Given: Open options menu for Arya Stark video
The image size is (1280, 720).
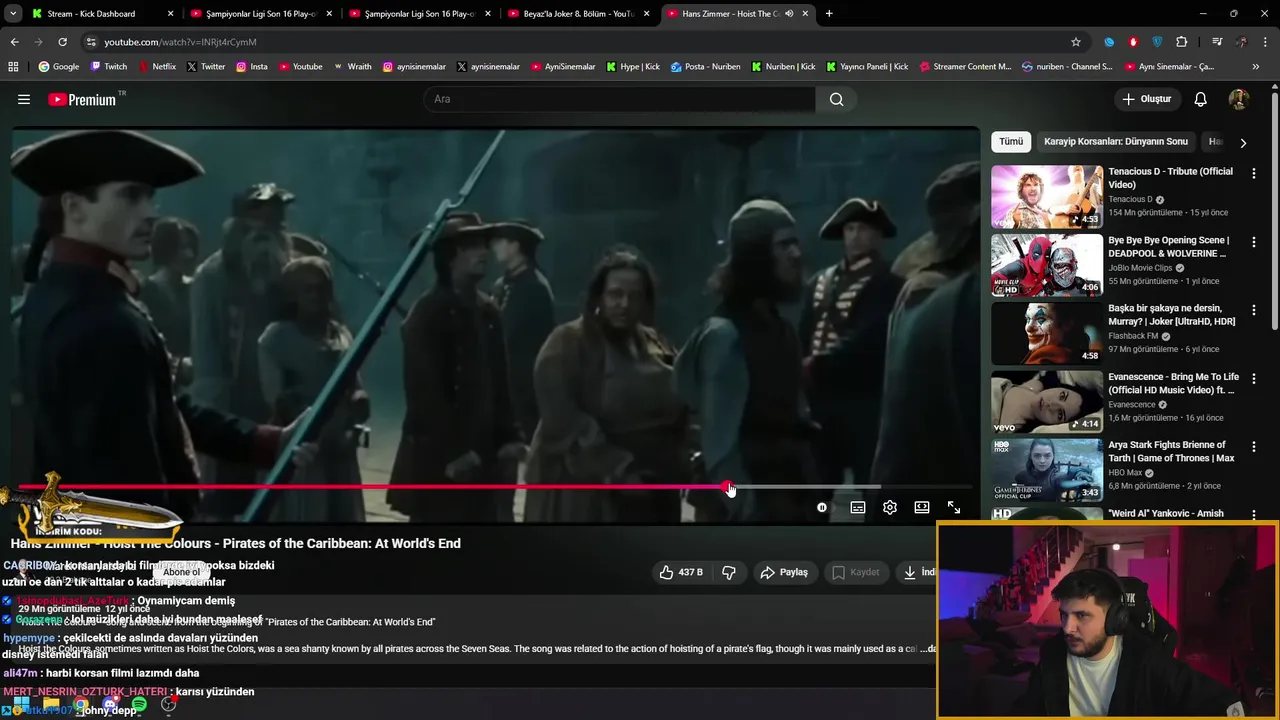Looking at the screenshot, I should [1253, 447].
